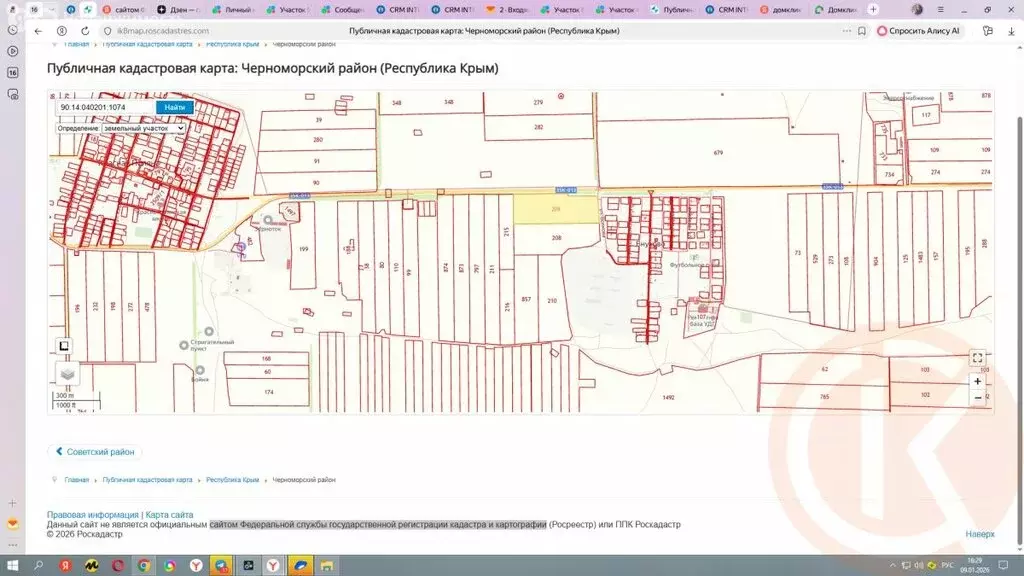Toggle fullscreen map view
The width and height of the screenshot is (1024, 576).
tap(978, 358)
